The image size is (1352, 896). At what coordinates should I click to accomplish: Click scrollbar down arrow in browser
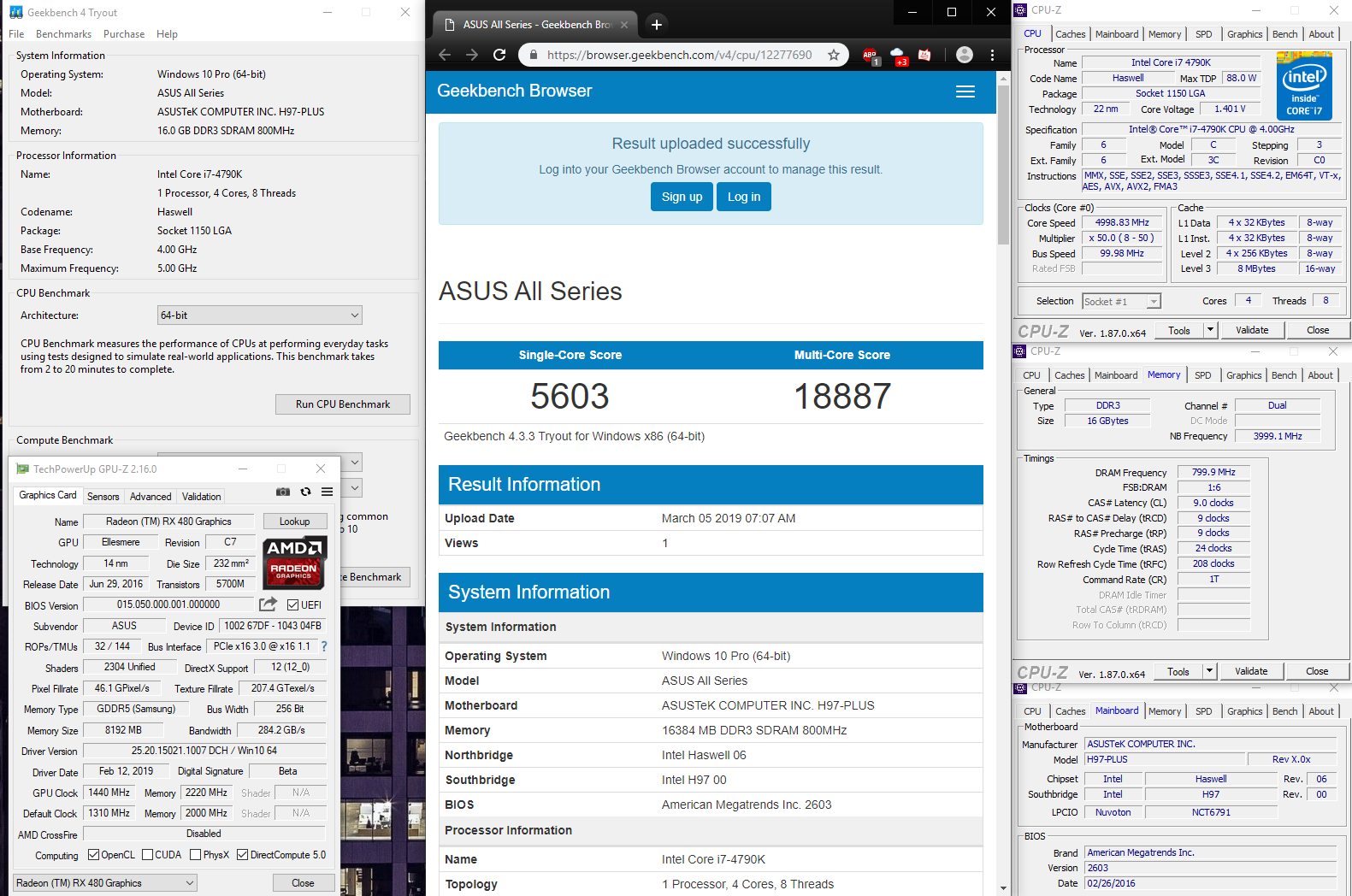pyautogui.click(x=1003, y=888)
